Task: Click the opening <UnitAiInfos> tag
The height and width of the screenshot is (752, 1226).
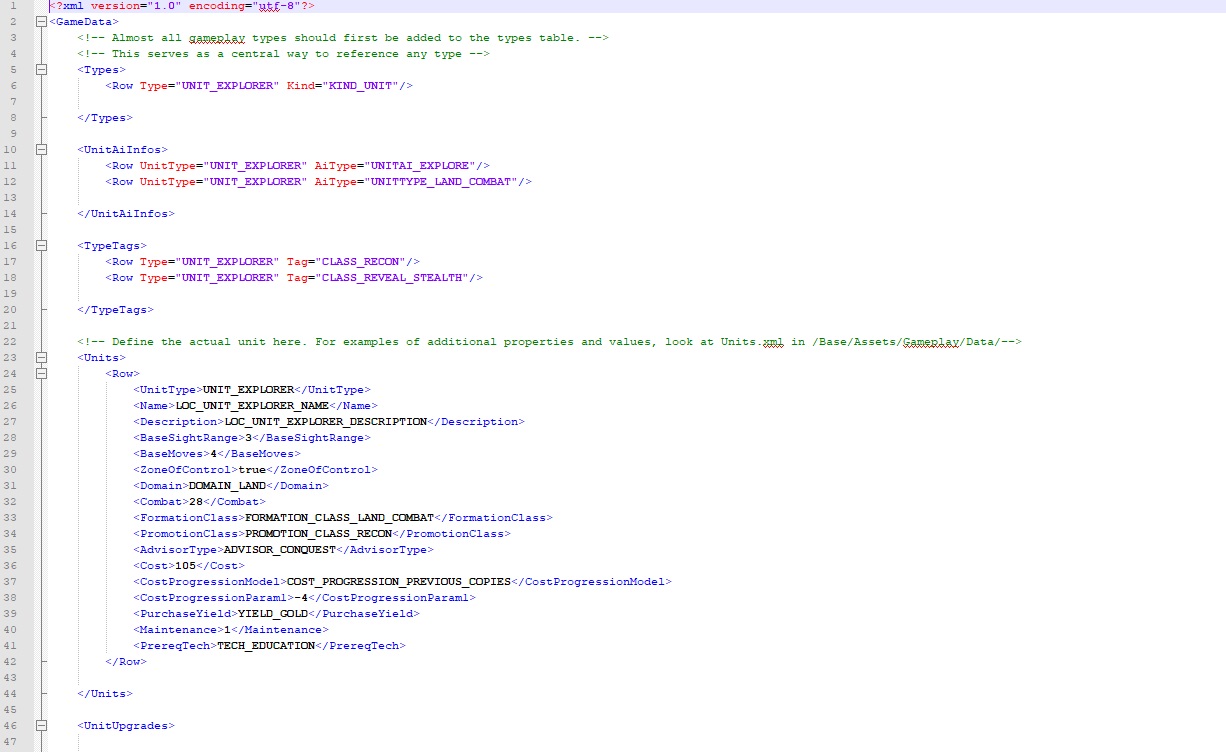Action: coord(122,150)
